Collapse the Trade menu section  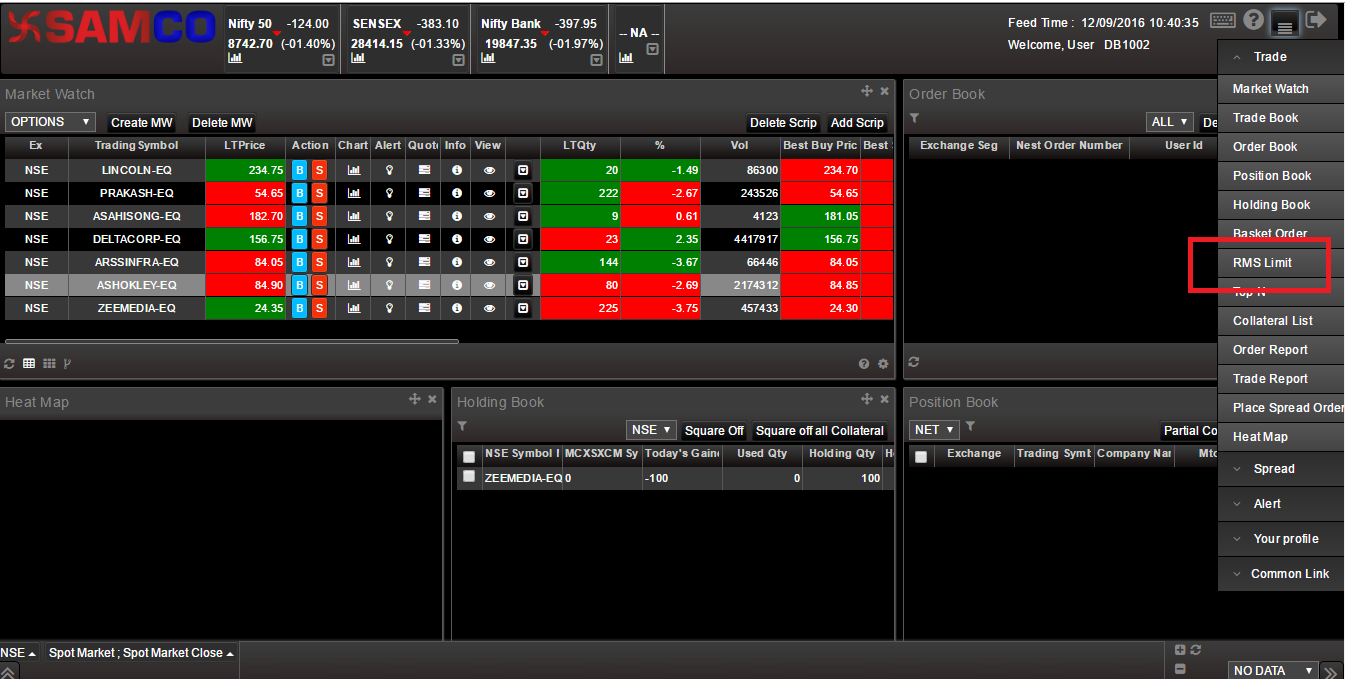(x=1281, y=57)
